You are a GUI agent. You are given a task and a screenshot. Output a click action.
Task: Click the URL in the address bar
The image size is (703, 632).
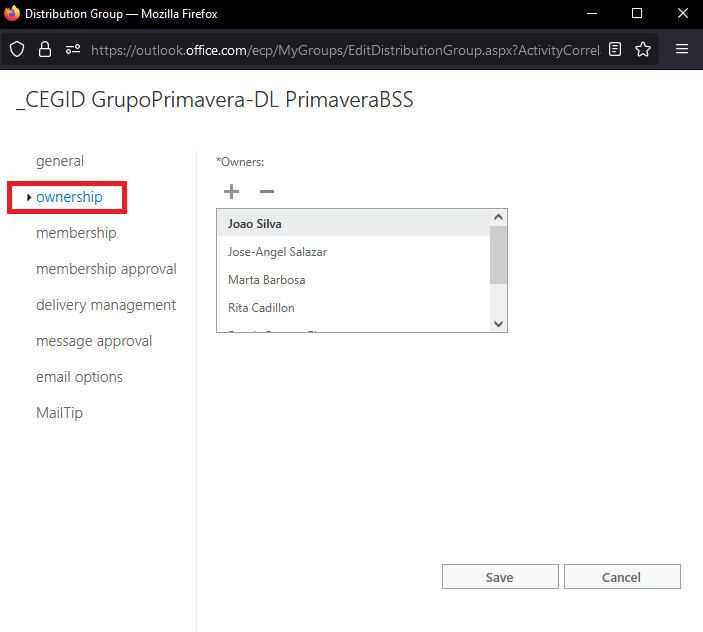pyautogui.click(x=345, y=50)
